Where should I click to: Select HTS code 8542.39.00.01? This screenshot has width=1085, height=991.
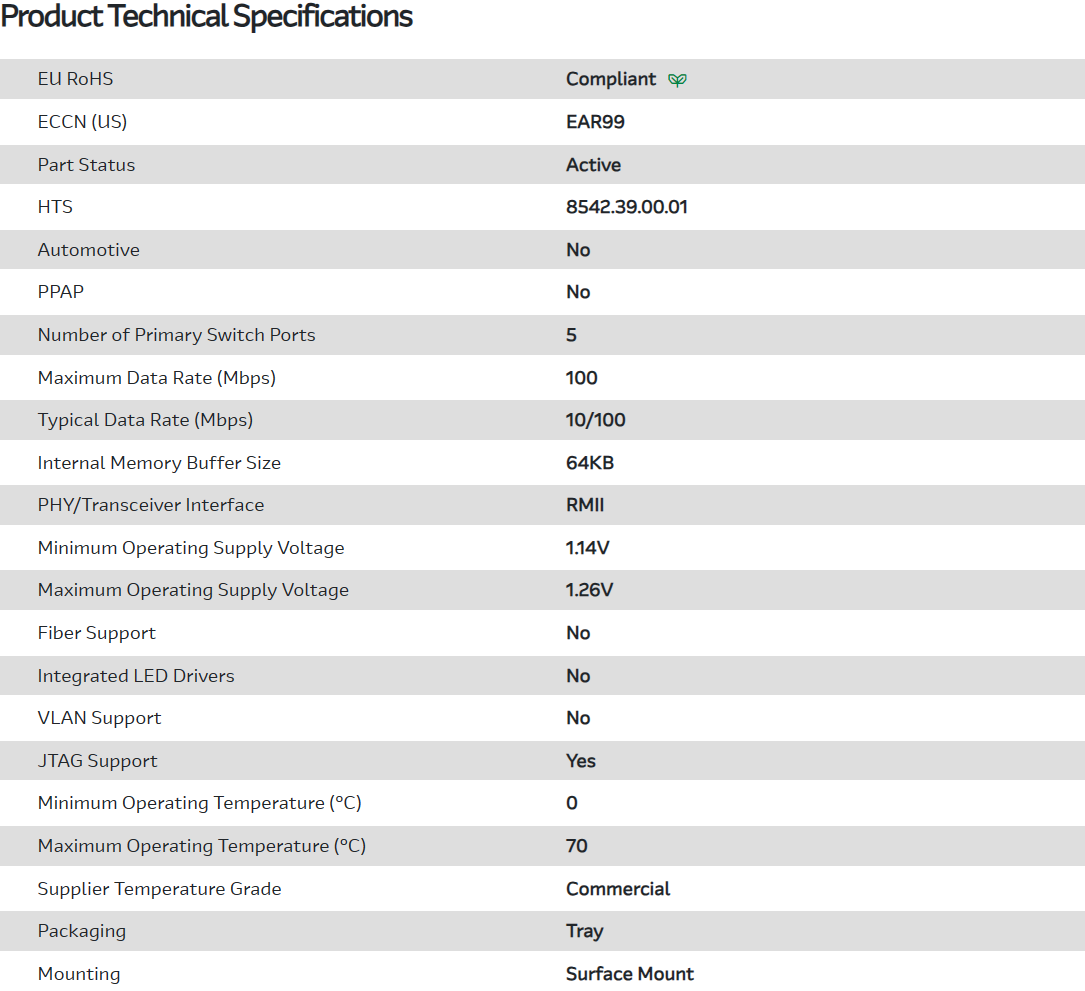click(626, 207)
